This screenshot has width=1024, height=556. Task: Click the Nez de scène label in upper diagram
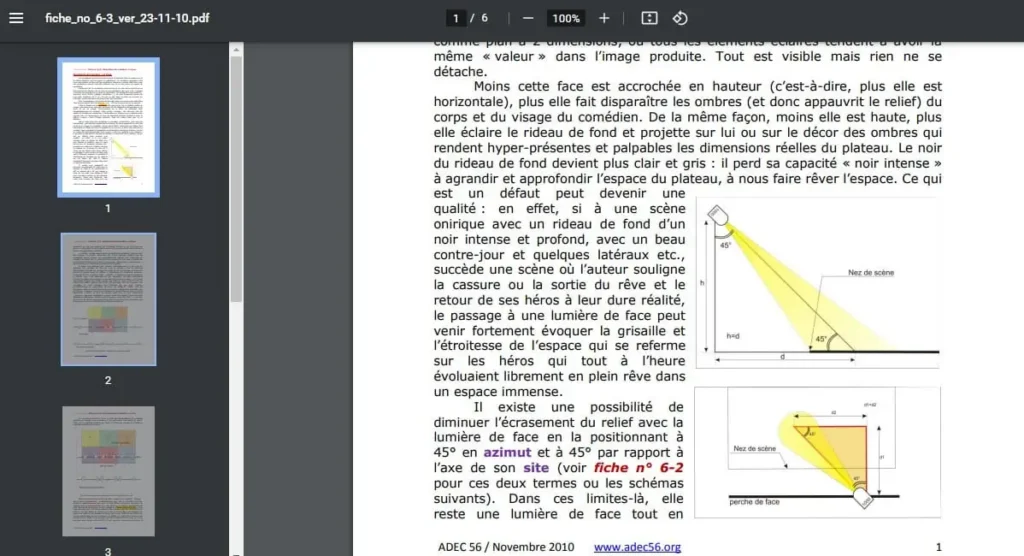point(871,272)
